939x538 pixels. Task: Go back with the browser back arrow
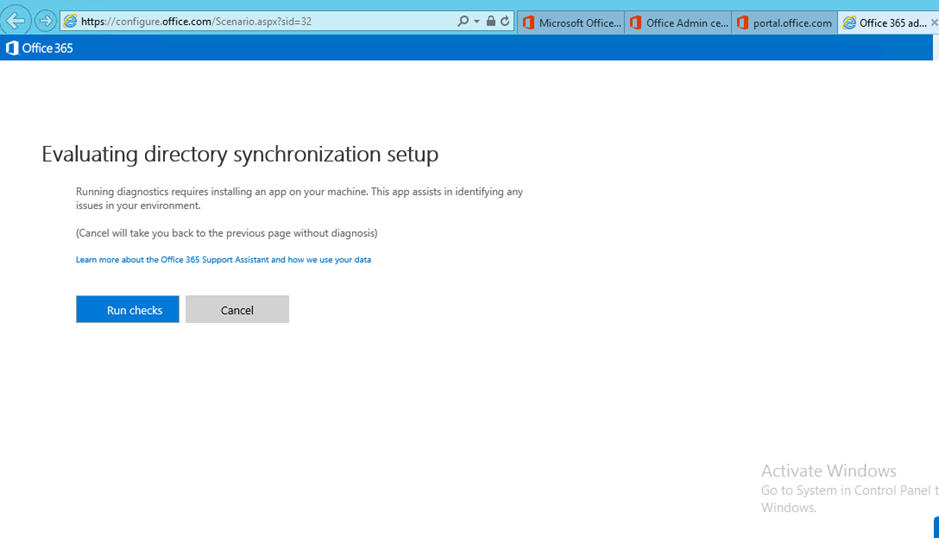tap(16, 20)
